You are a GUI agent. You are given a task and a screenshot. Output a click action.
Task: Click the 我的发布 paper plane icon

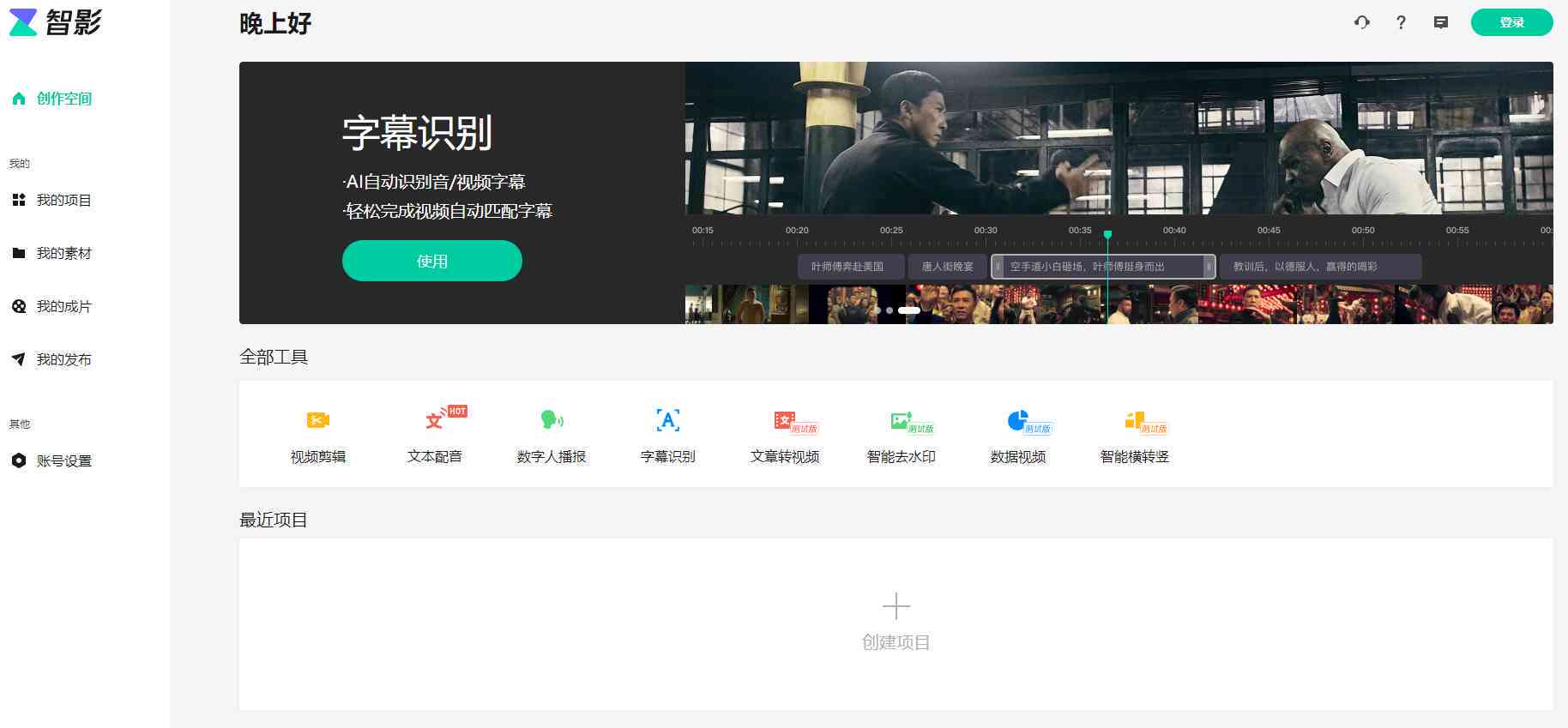pyautogui.click(x=19, y=359)
